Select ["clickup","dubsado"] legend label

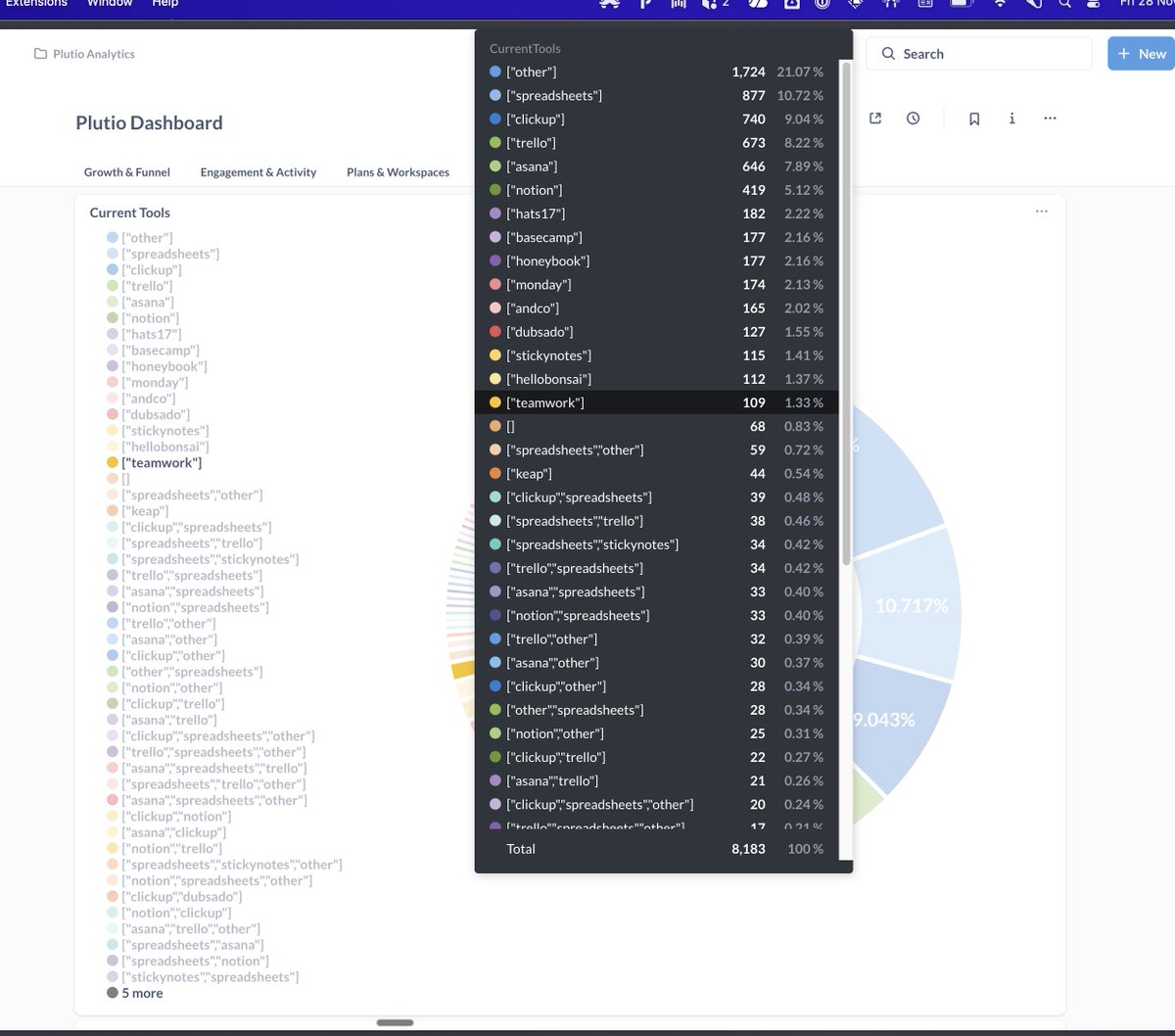click(x=182, y=897)
